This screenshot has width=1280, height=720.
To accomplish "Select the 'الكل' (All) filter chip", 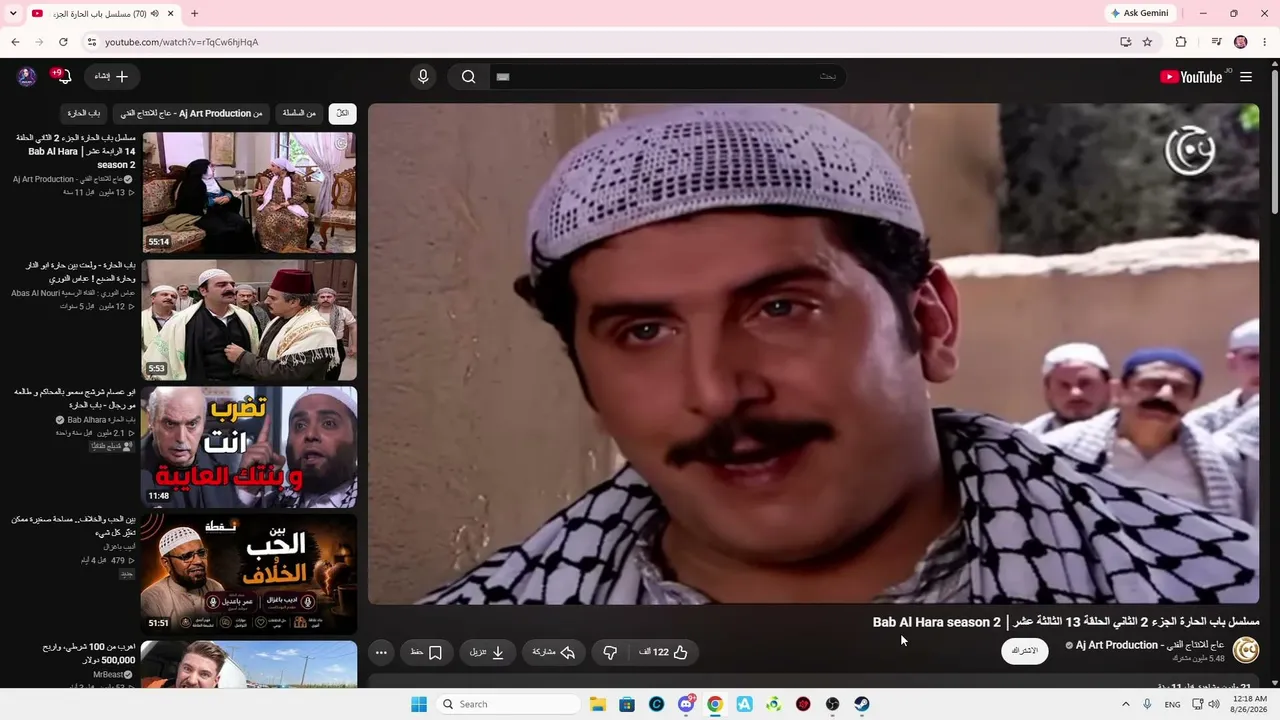I will [343, 113].
